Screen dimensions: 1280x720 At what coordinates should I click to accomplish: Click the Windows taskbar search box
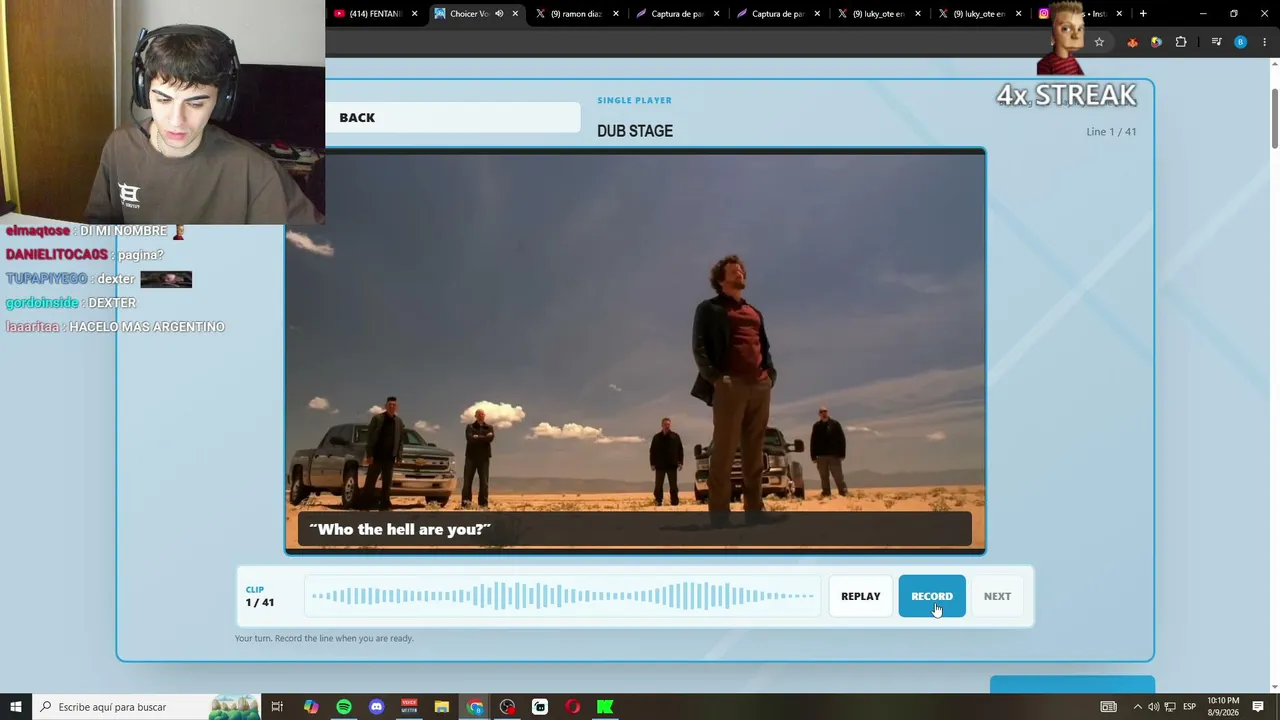[x=145, y=707]
